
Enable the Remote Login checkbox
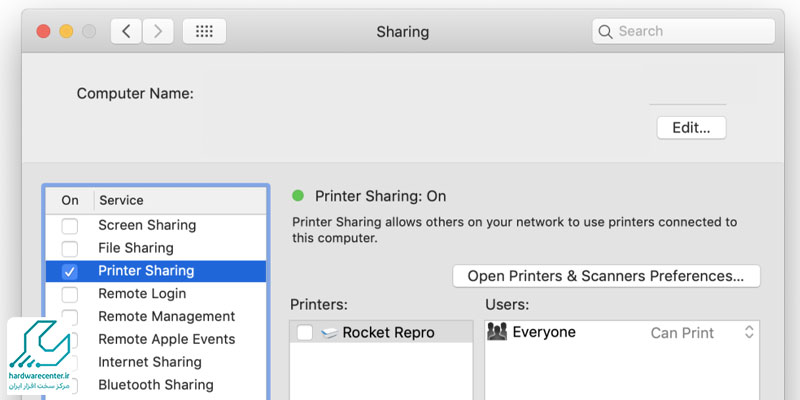[x=70, y=294]
